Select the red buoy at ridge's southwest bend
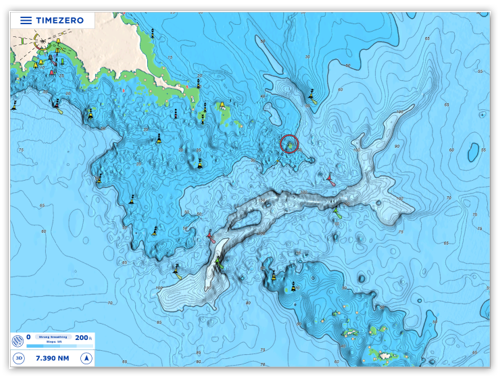This screenshot has height=378, width=500. tap(211, 237)
